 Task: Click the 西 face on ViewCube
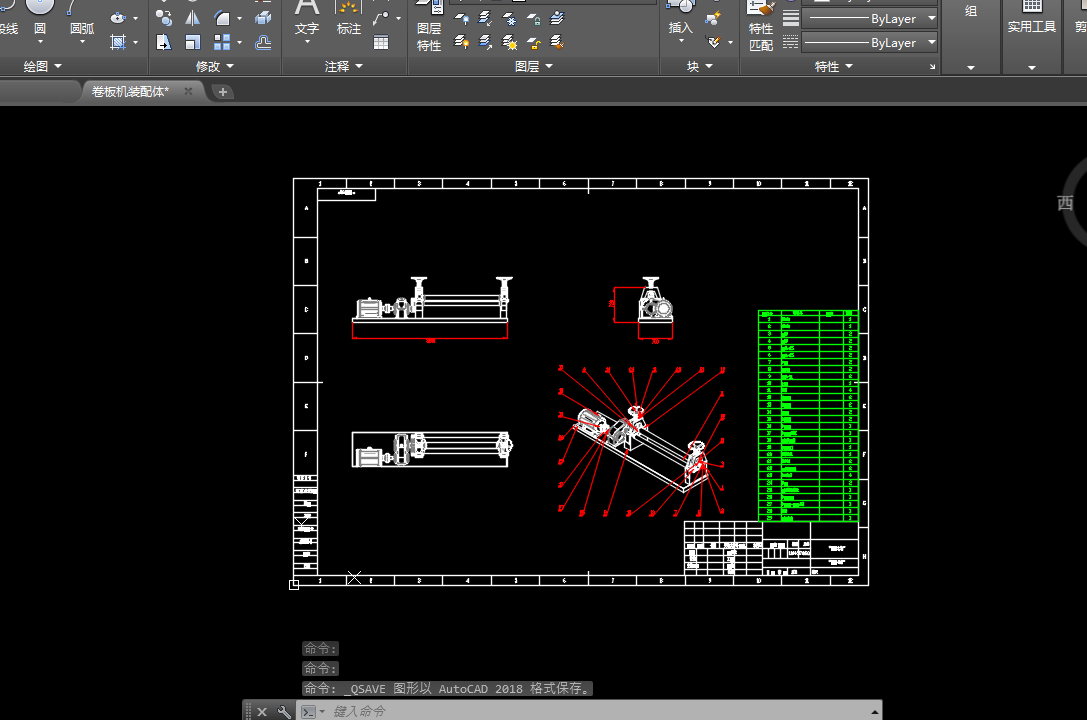point(1065,203)
